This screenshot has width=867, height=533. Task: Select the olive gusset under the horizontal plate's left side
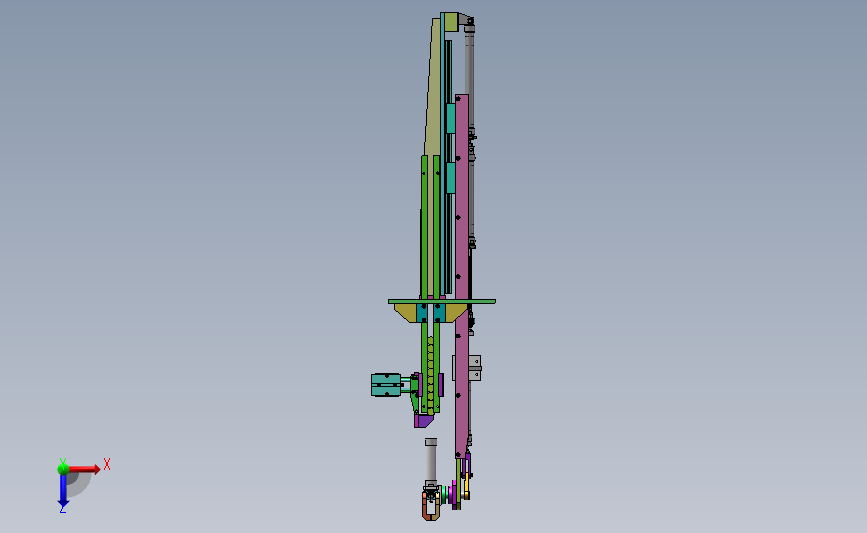(405, 313)
